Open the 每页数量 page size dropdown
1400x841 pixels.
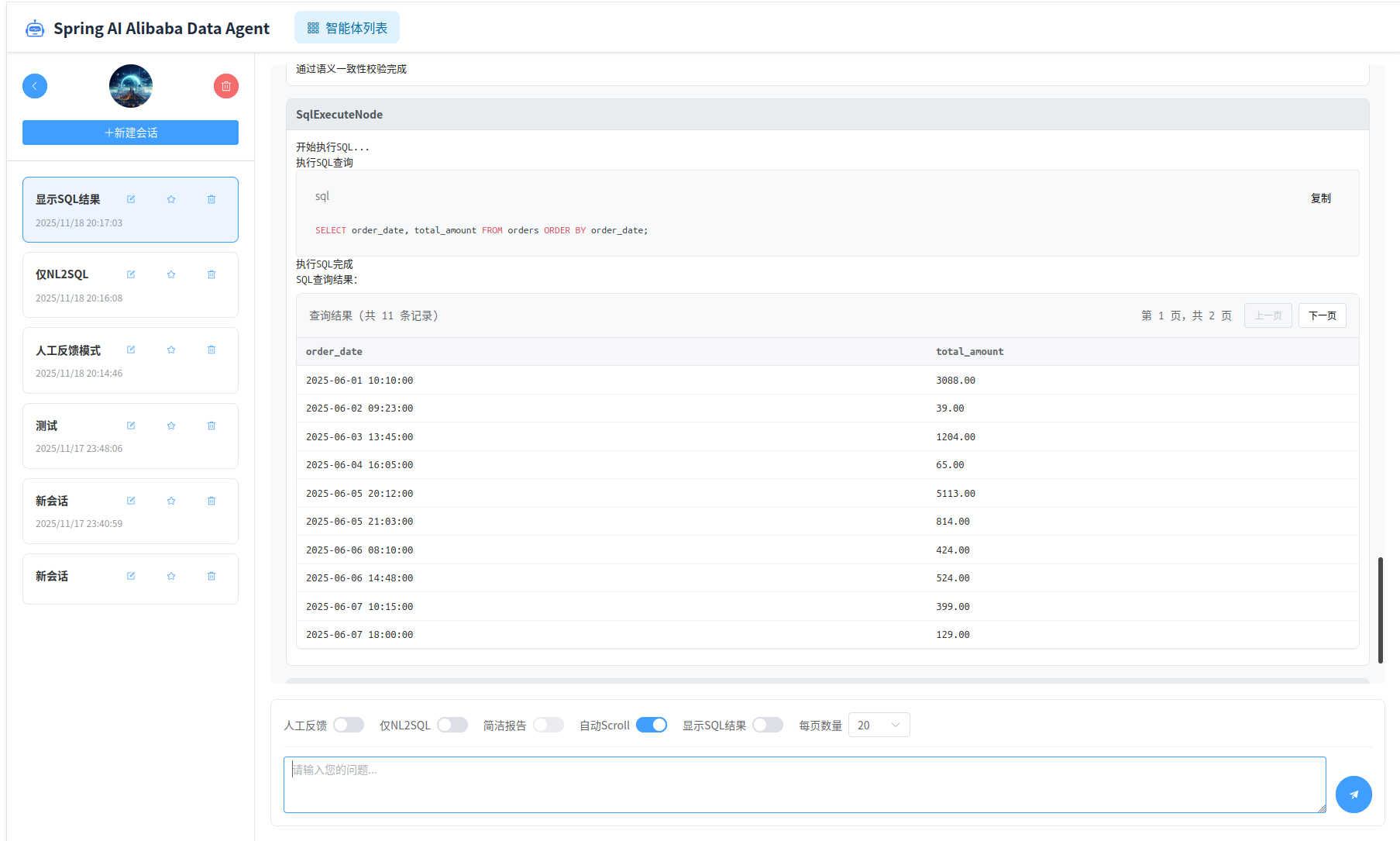click(879, 724)
